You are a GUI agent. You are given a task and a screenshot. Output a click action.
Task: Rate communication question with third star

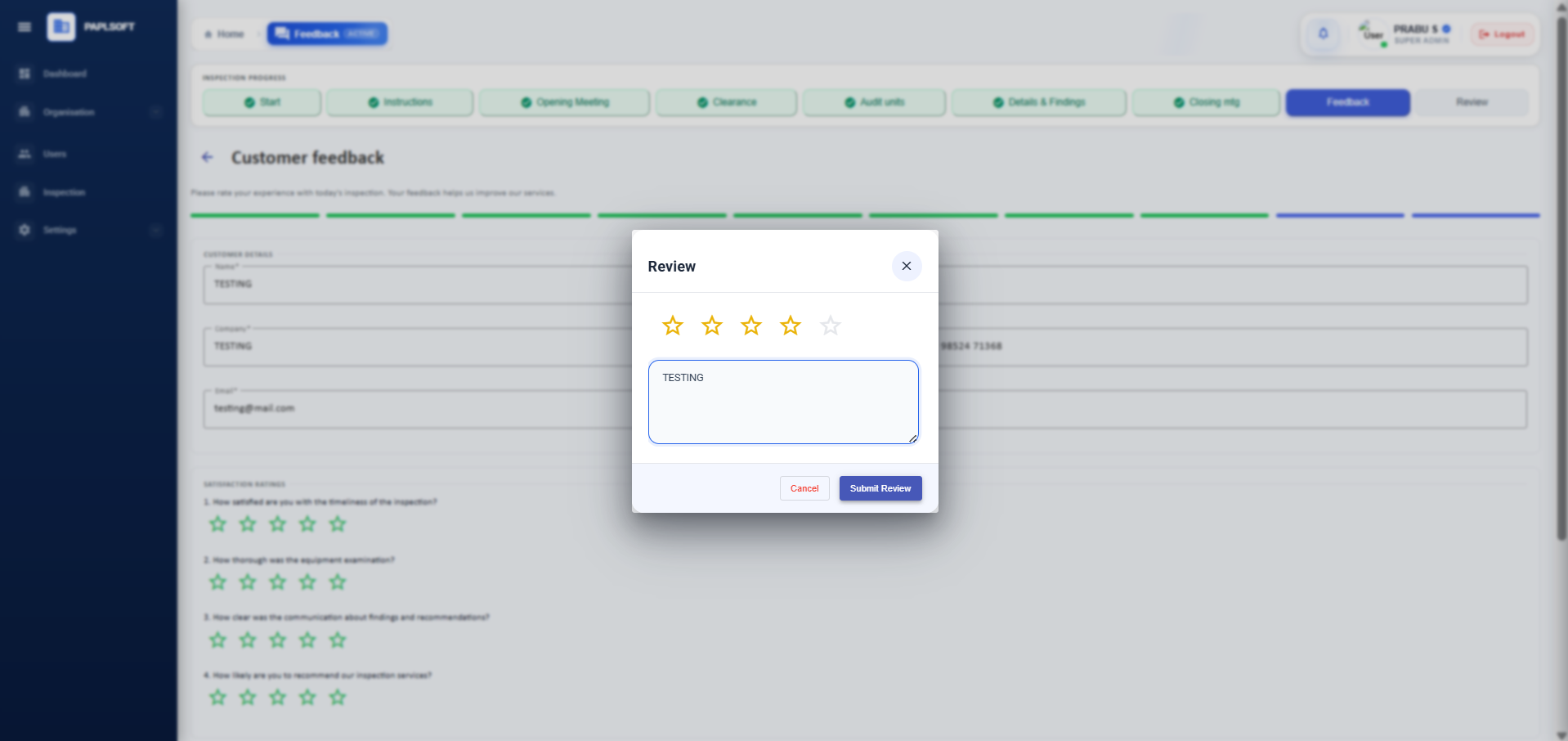point(278,640)
